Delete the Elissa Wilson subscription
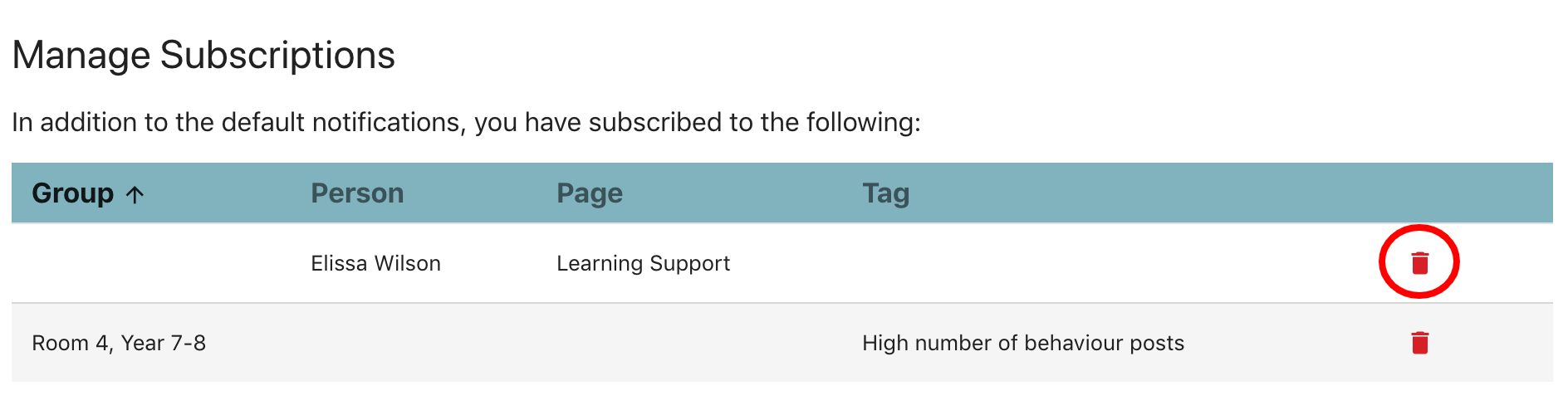 click(x=1419, y=263)
